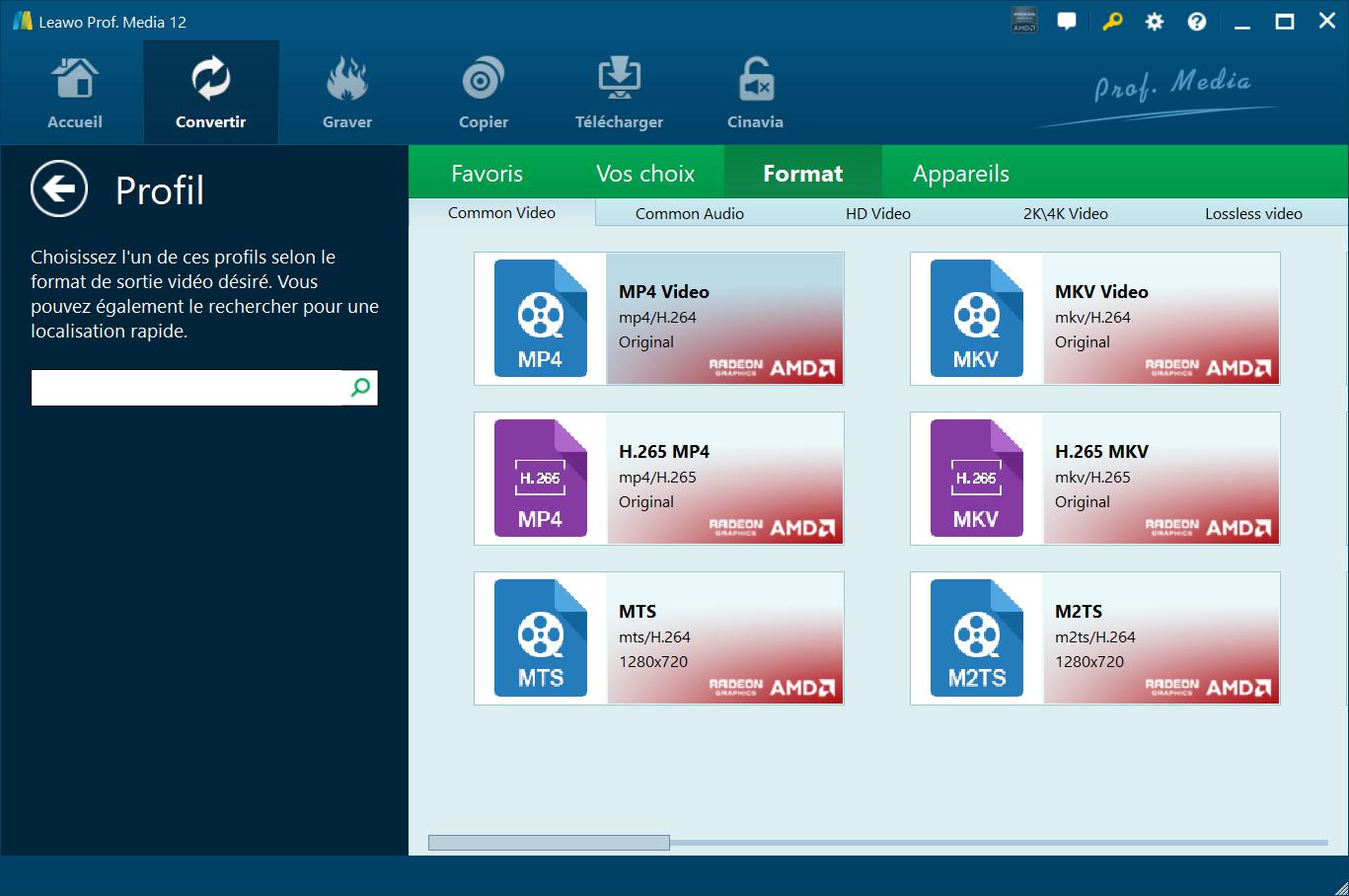The image size is (1349, 896).
Task: Switch to the Appareils tab
Action: pos(960,174)
